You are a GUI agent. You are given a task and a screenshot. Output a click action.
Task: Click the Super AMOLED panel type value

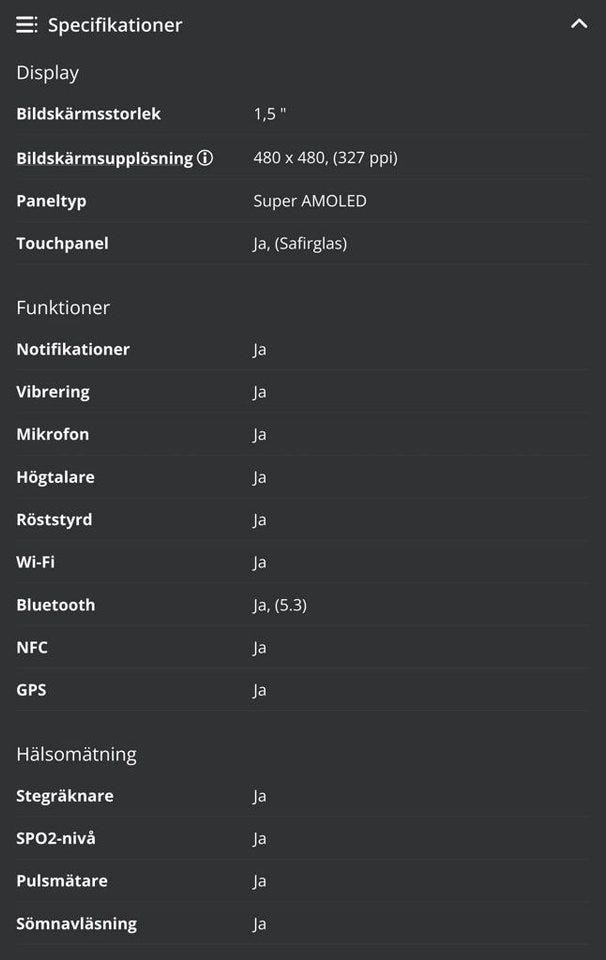[310, 201]
